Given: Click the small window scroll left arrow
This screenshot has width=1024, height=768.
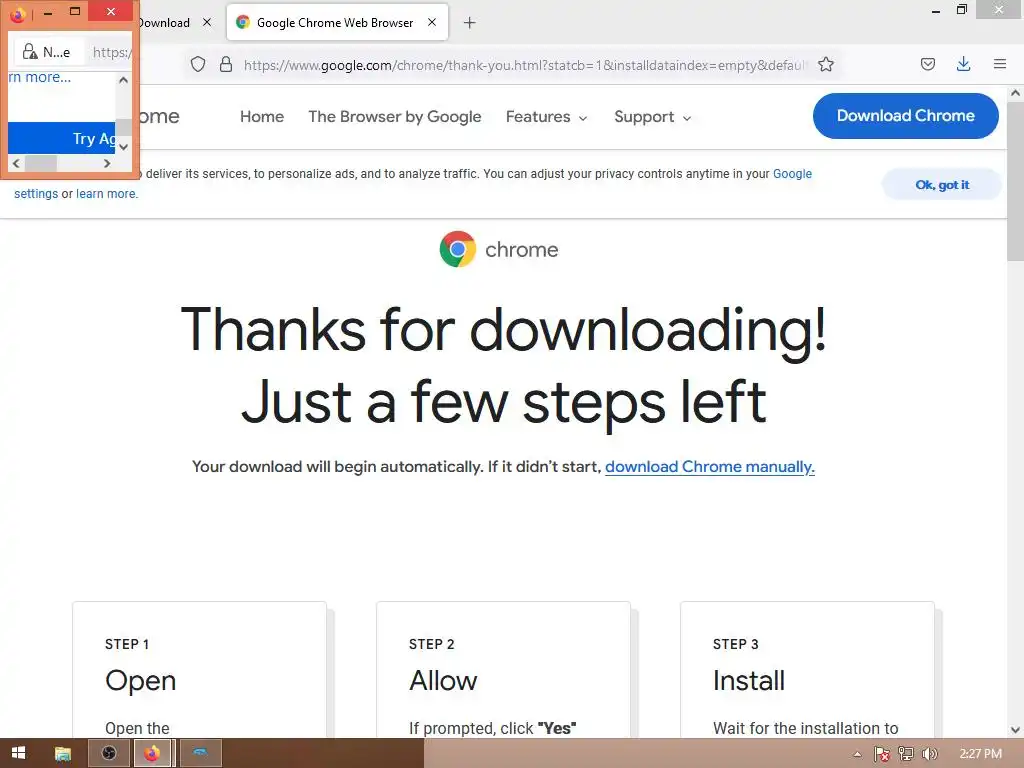Looking at the screenshot, I should point(16,163).
